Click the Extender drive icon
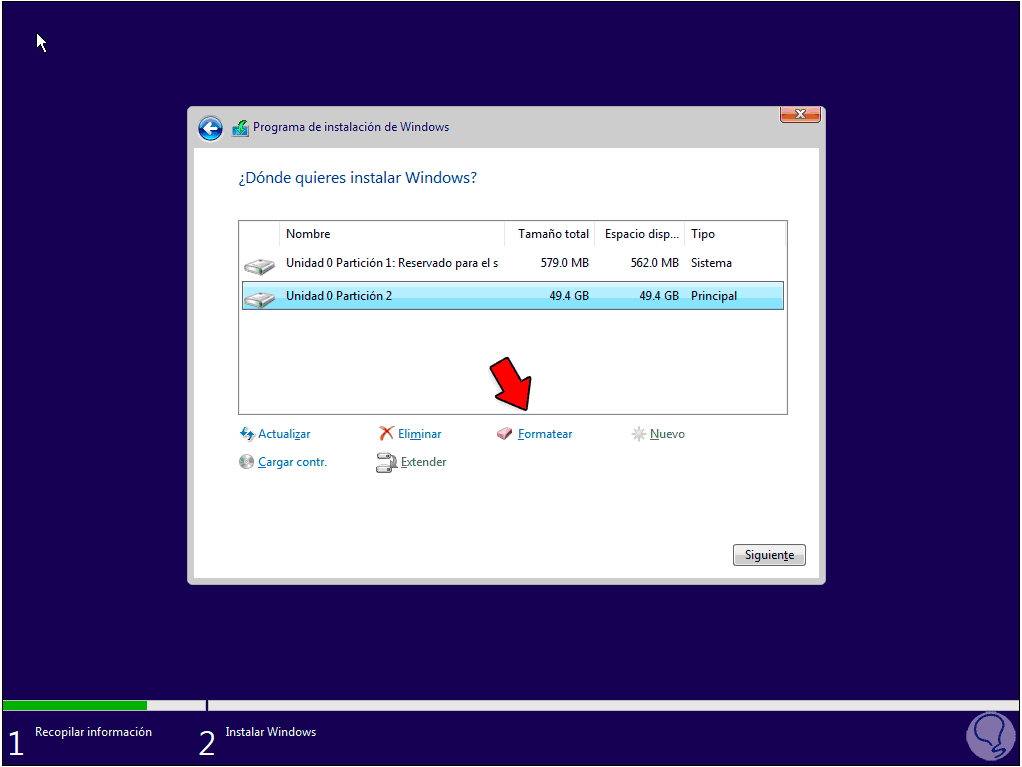The width and height of the screenshot is (1022, 767). coord(387,462)
